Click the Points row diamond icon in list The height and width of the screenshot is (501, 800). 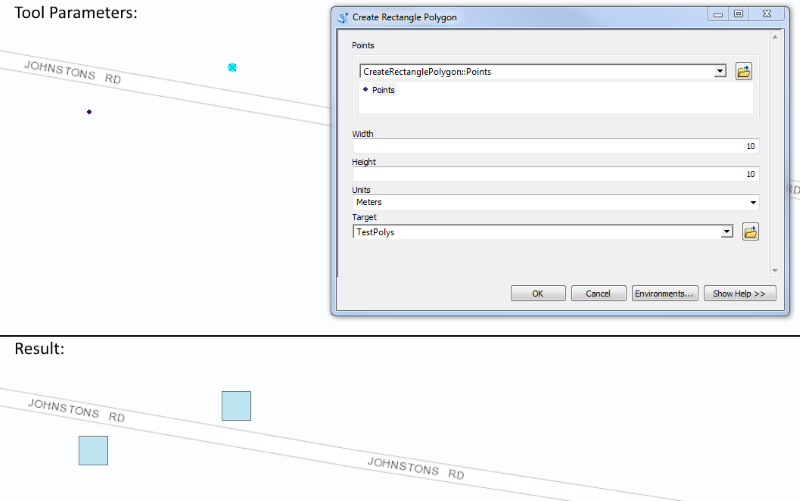point(365,89)
